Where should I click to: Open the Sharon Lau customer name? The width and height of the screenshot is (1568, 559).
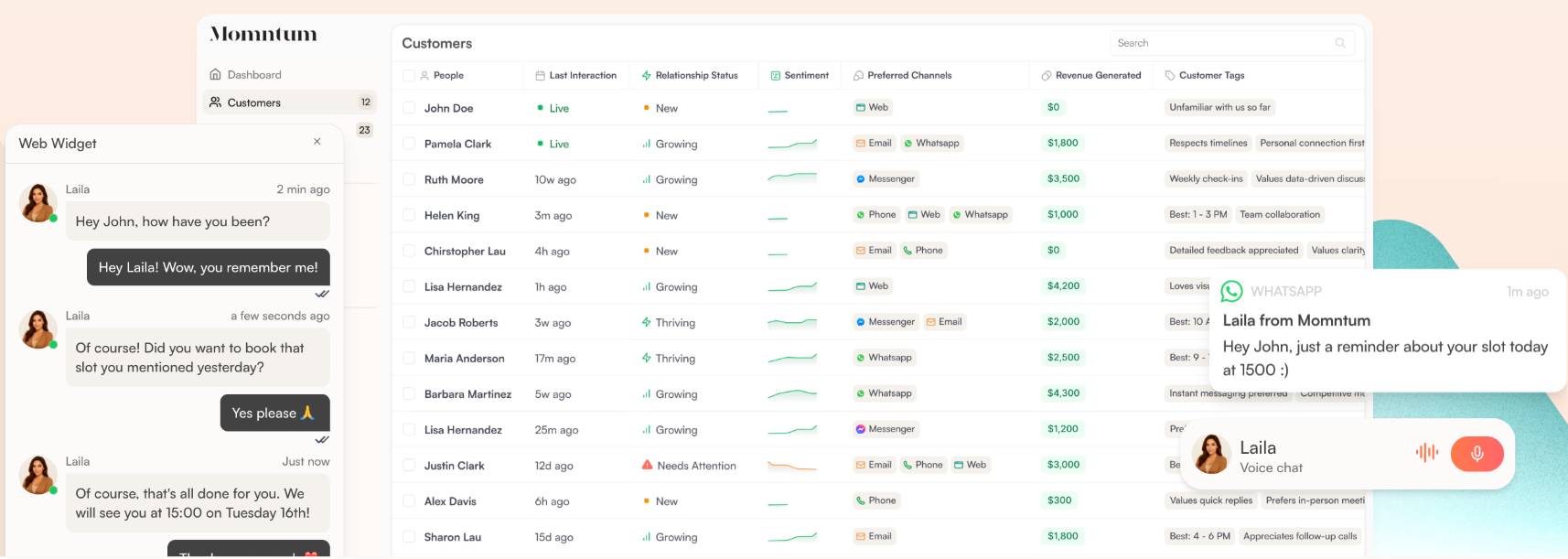tap(452, 537)
